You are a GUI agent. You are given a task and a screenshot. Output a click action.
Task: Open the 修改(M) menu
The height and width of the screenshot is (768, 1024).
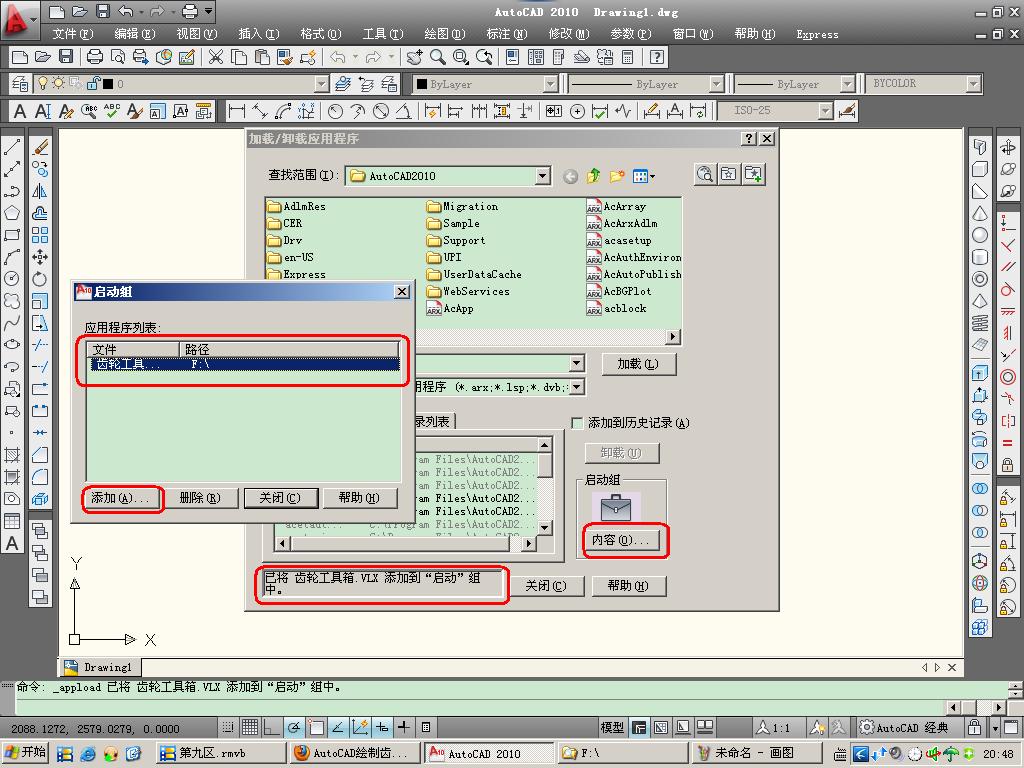pyautogui.click(x=569, y=34)
